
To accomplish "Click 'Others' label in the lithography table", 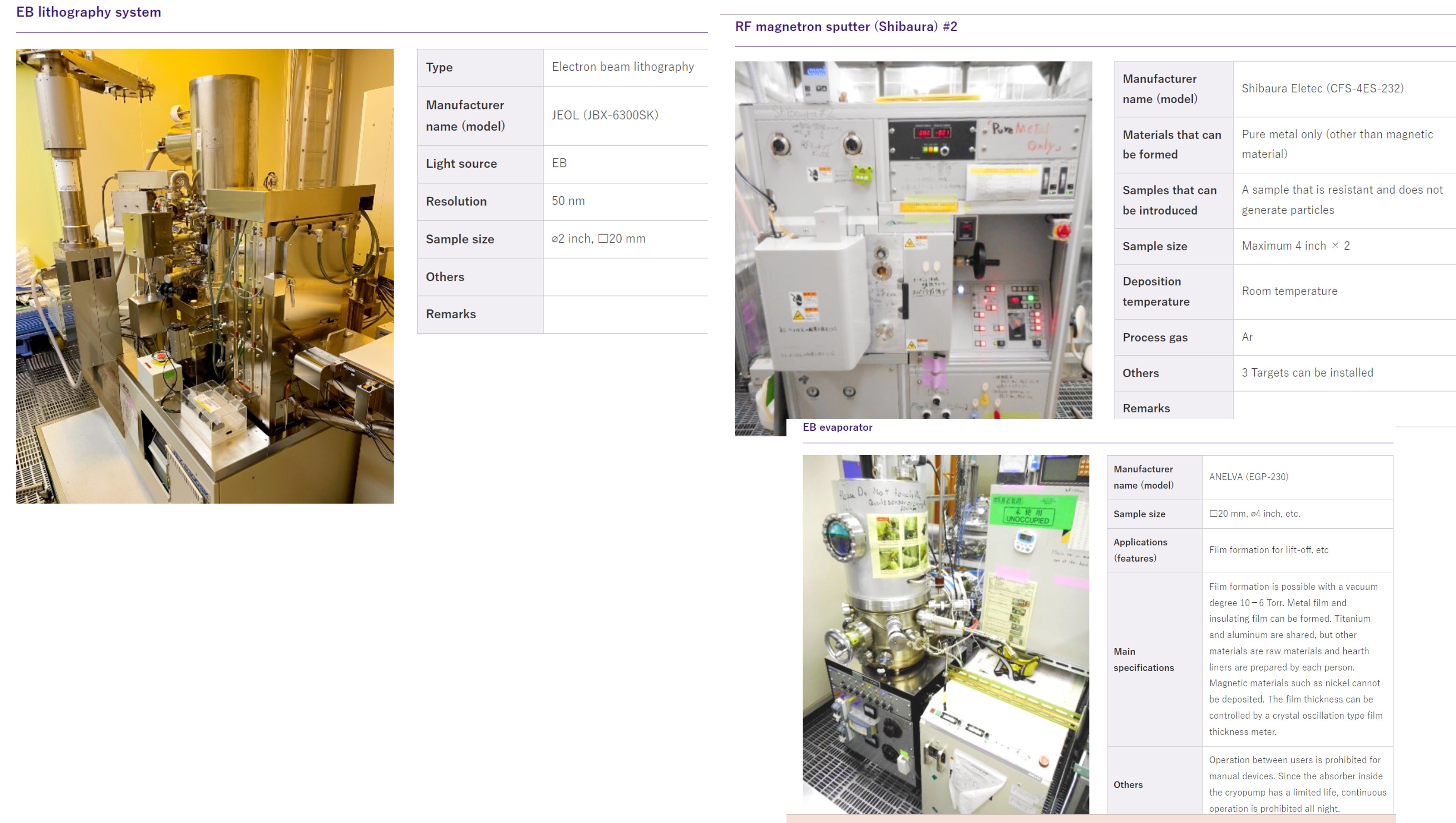I will click(x=445, y=276).
